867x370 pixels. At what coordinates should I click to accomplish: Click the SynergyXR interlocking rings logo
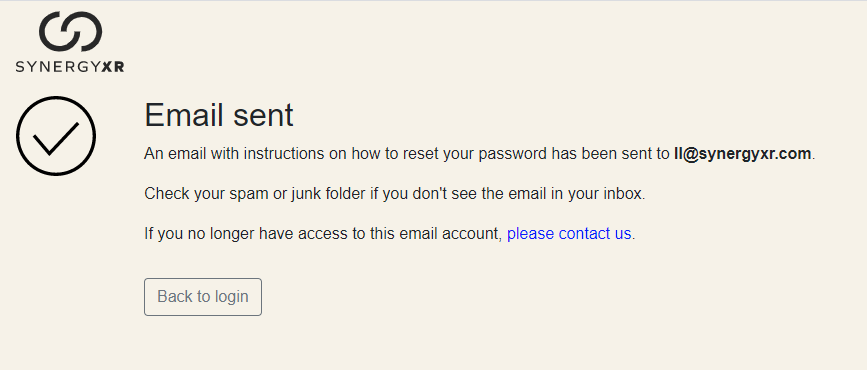coord(70,32)
